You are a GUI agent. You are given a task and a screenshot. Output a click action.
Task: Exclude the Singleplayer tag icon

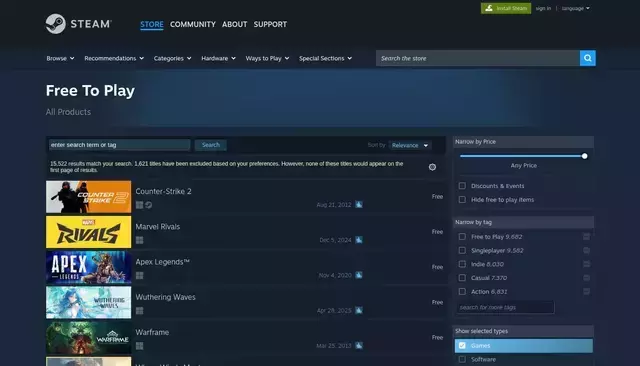click(586, 251)
